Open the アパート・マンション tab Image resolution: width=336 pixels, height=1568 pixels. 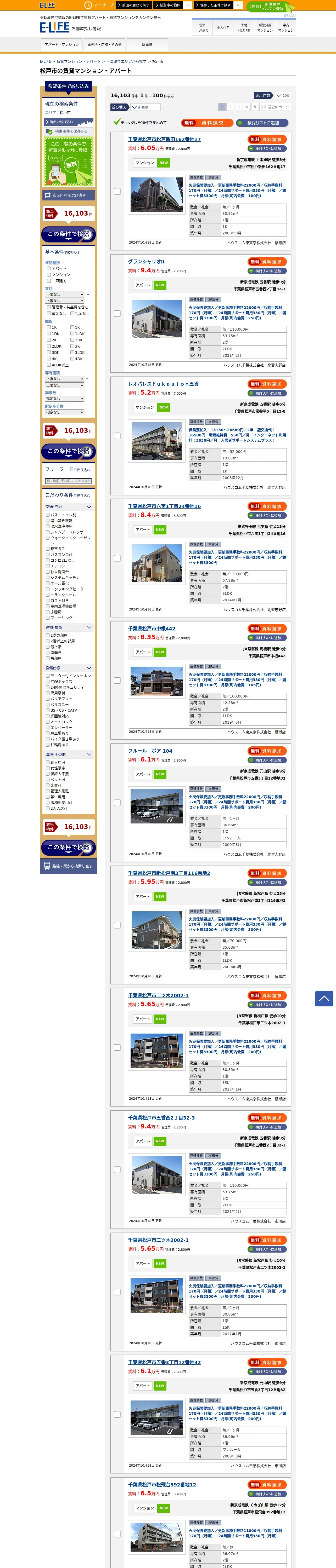(61, 44)
